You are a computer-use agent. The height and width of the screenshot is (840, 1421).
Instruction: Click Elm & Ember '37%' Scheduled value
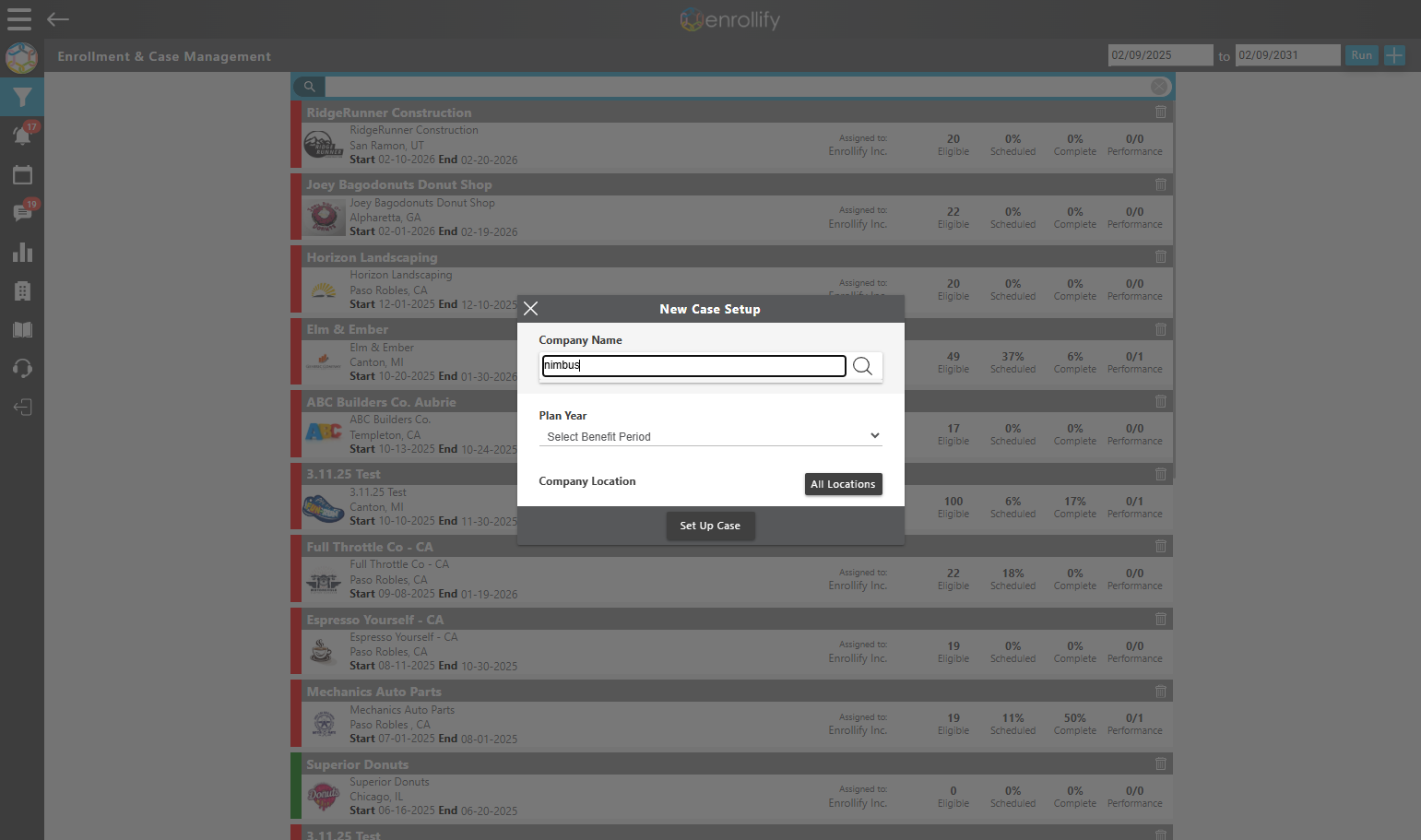coord(1012,356)
